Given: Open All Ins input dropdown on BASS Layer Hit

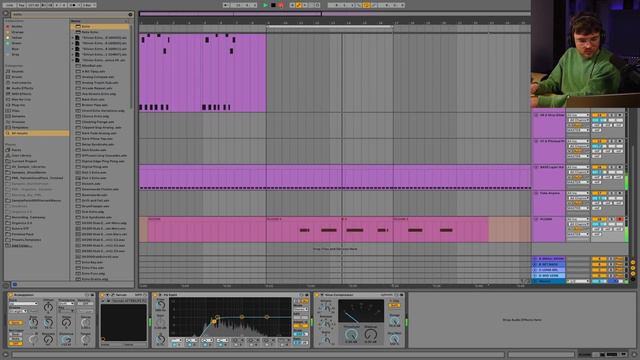Looking at the screenshot, I should (578, 167).
